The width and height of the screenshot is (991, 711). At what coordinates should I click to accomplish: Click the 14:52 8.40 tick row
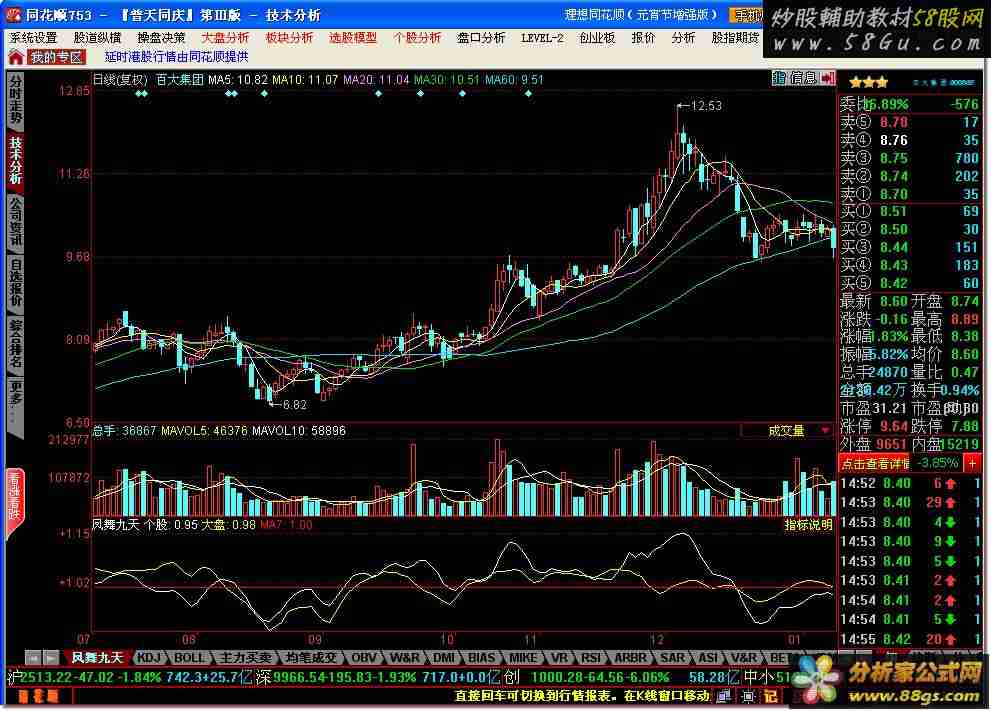pos(909,483)
